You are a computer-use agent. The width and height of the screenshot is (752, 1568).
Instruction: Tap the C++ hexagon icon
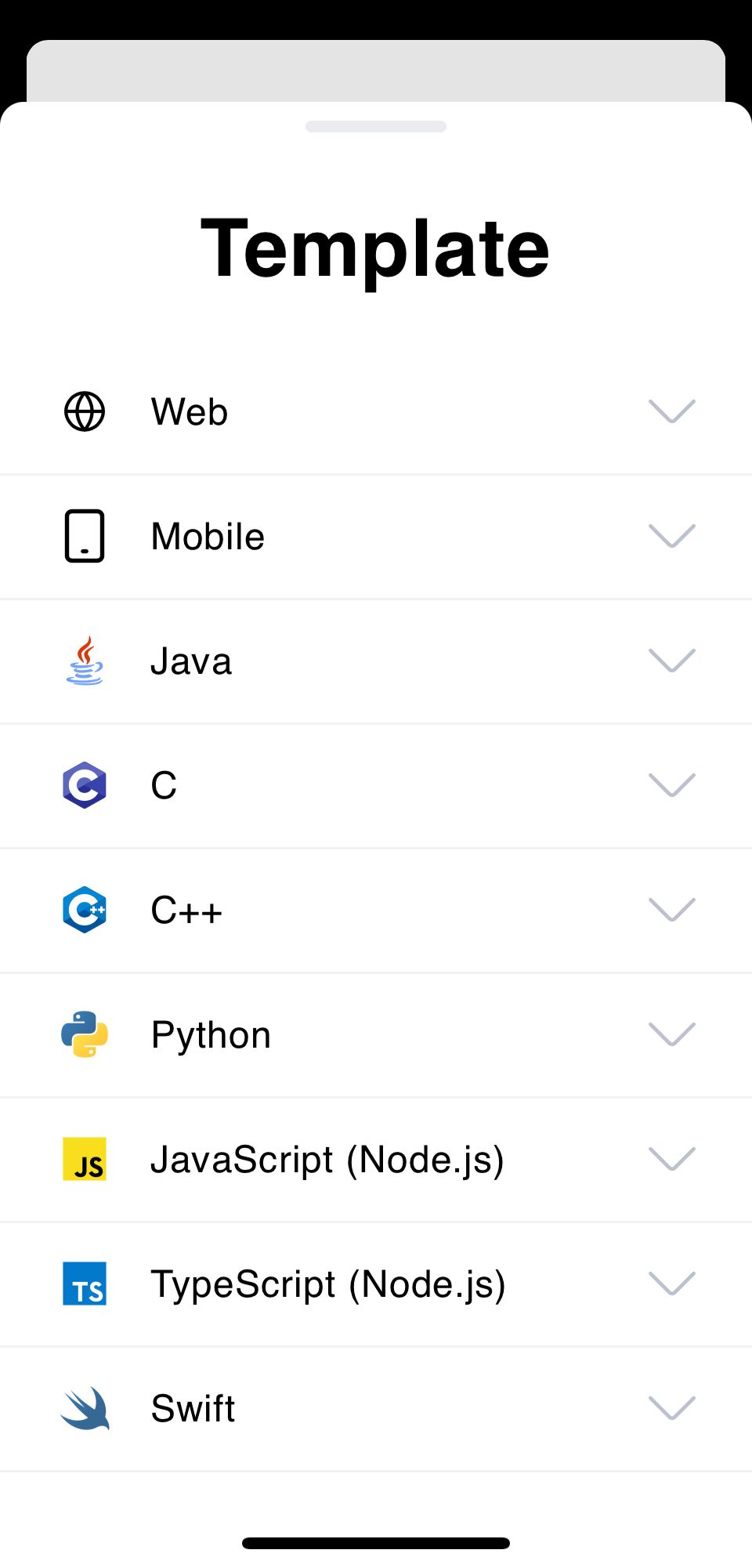click(x=85, y=910)
